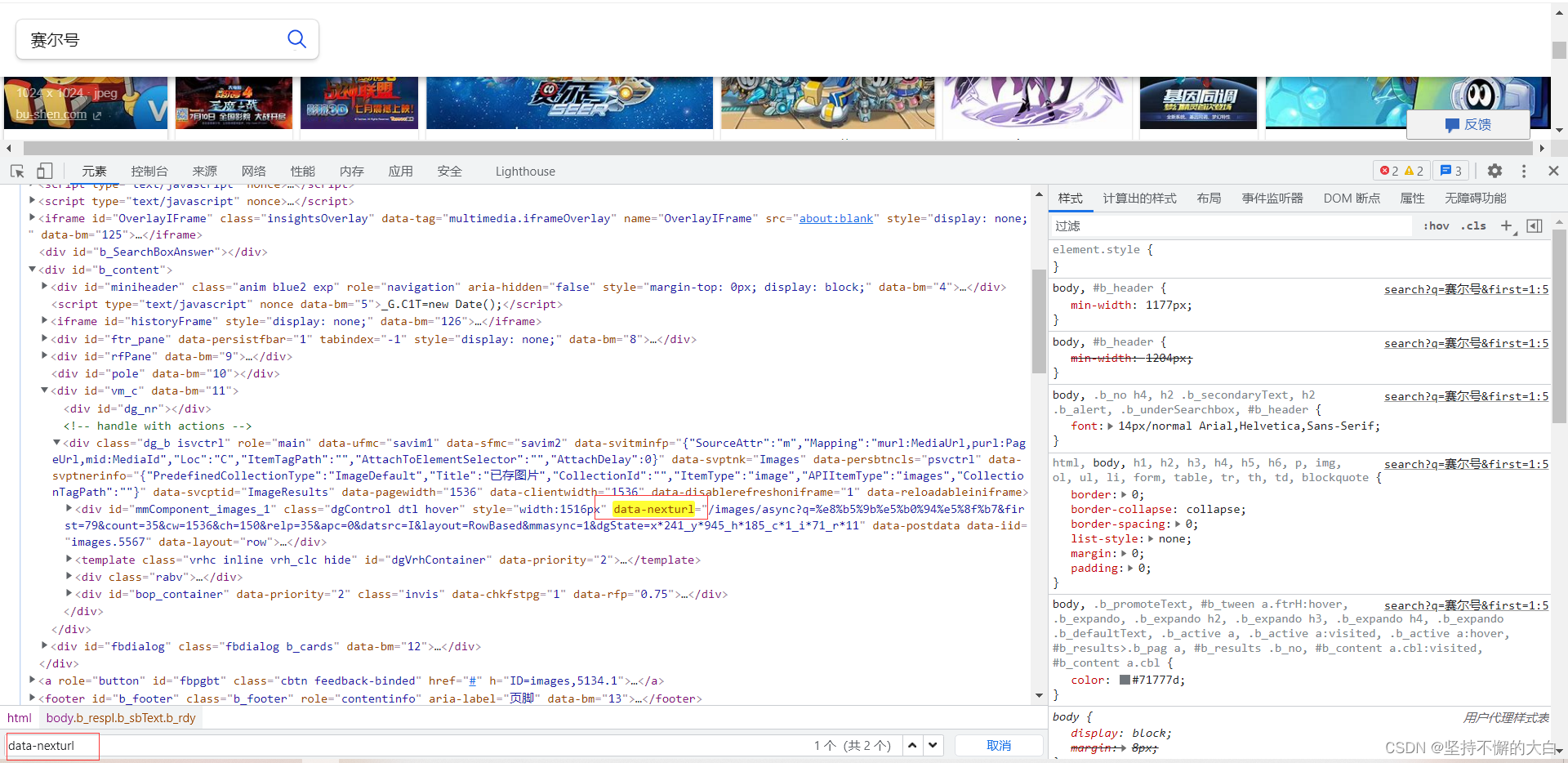
Task: Expand the font shorthand property triangle
Action: point(1110,426)
